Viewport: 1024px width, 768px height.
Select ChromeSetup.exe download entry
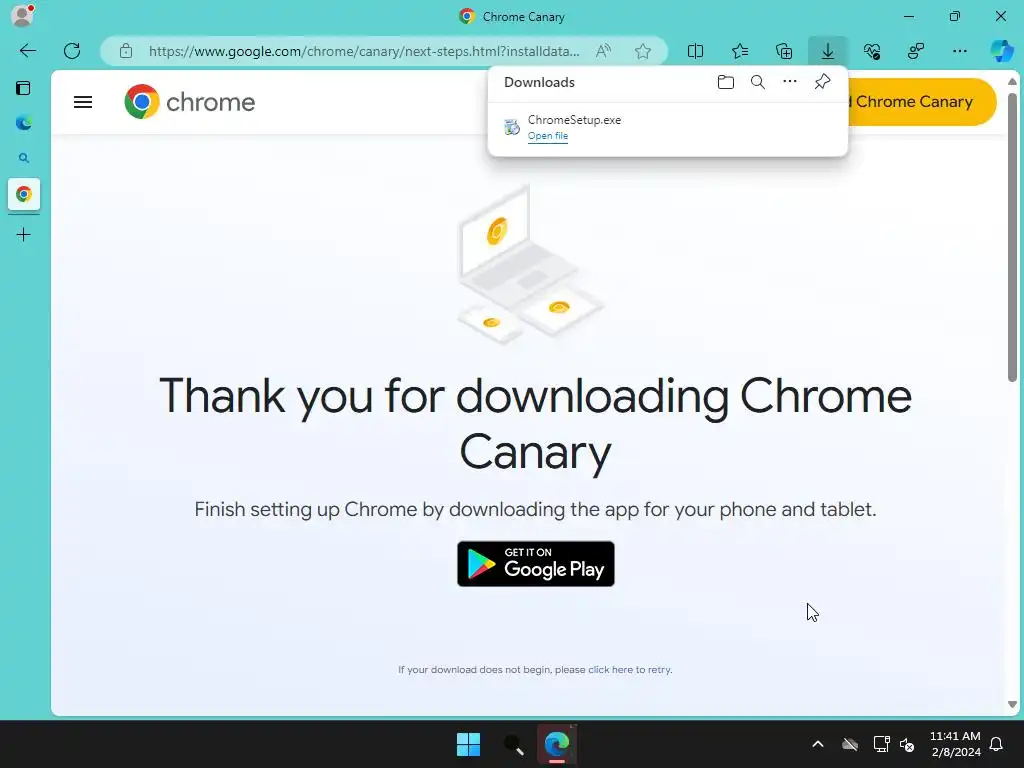click(x=667, y=127)
